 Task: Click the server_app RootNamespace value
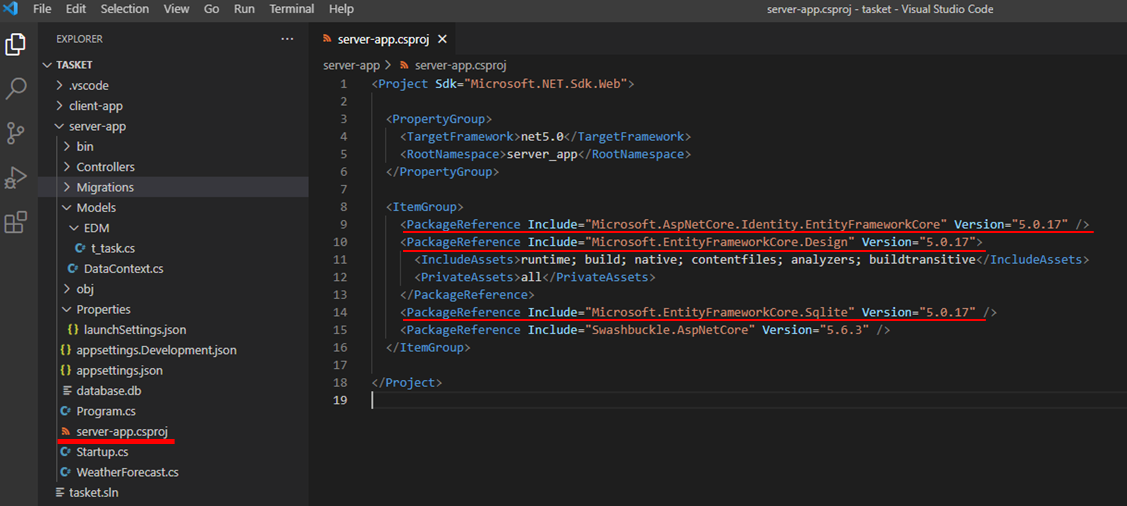[x=542, y=154]
